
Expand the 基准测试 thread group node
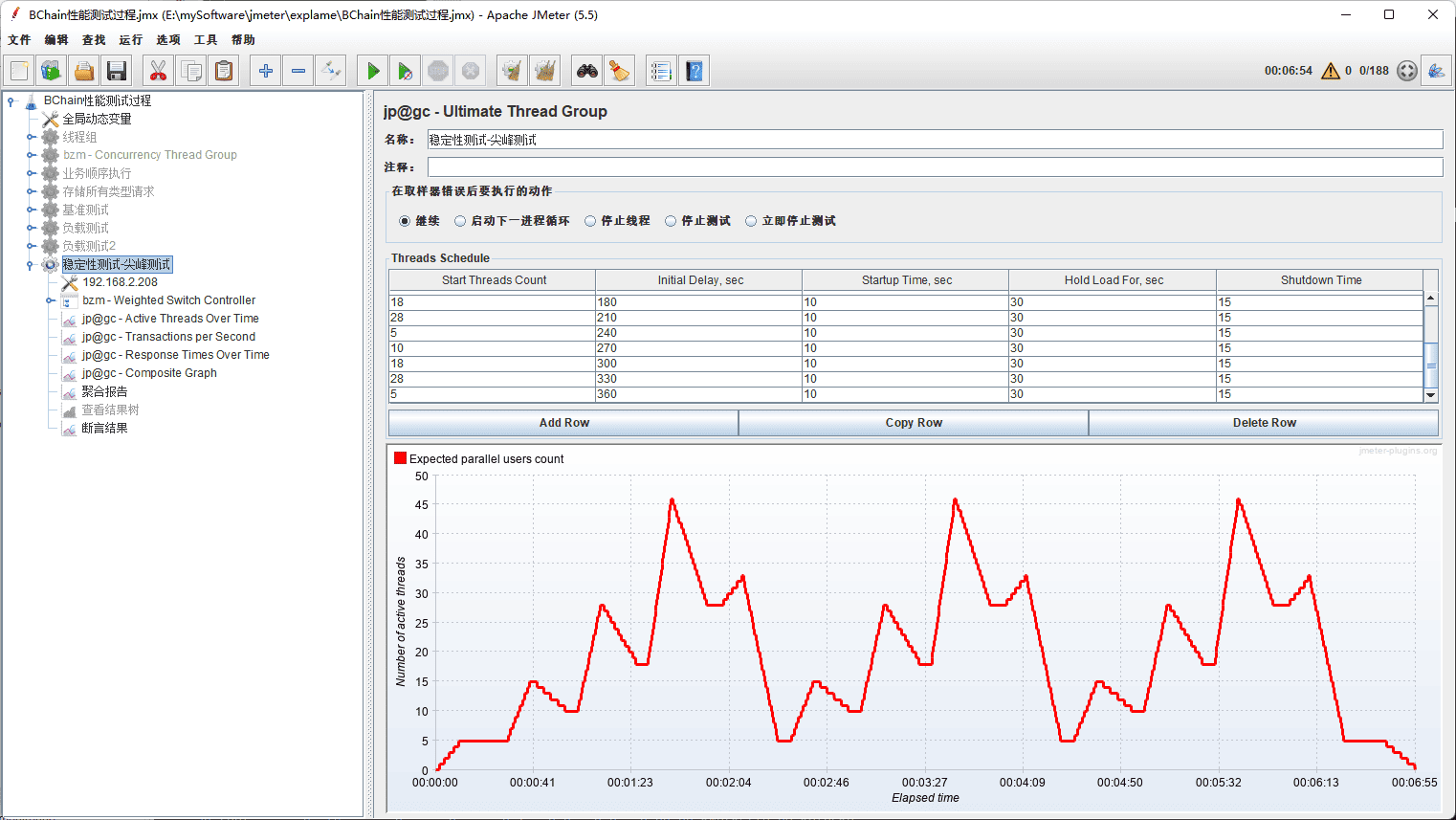[x=31, y=210]
